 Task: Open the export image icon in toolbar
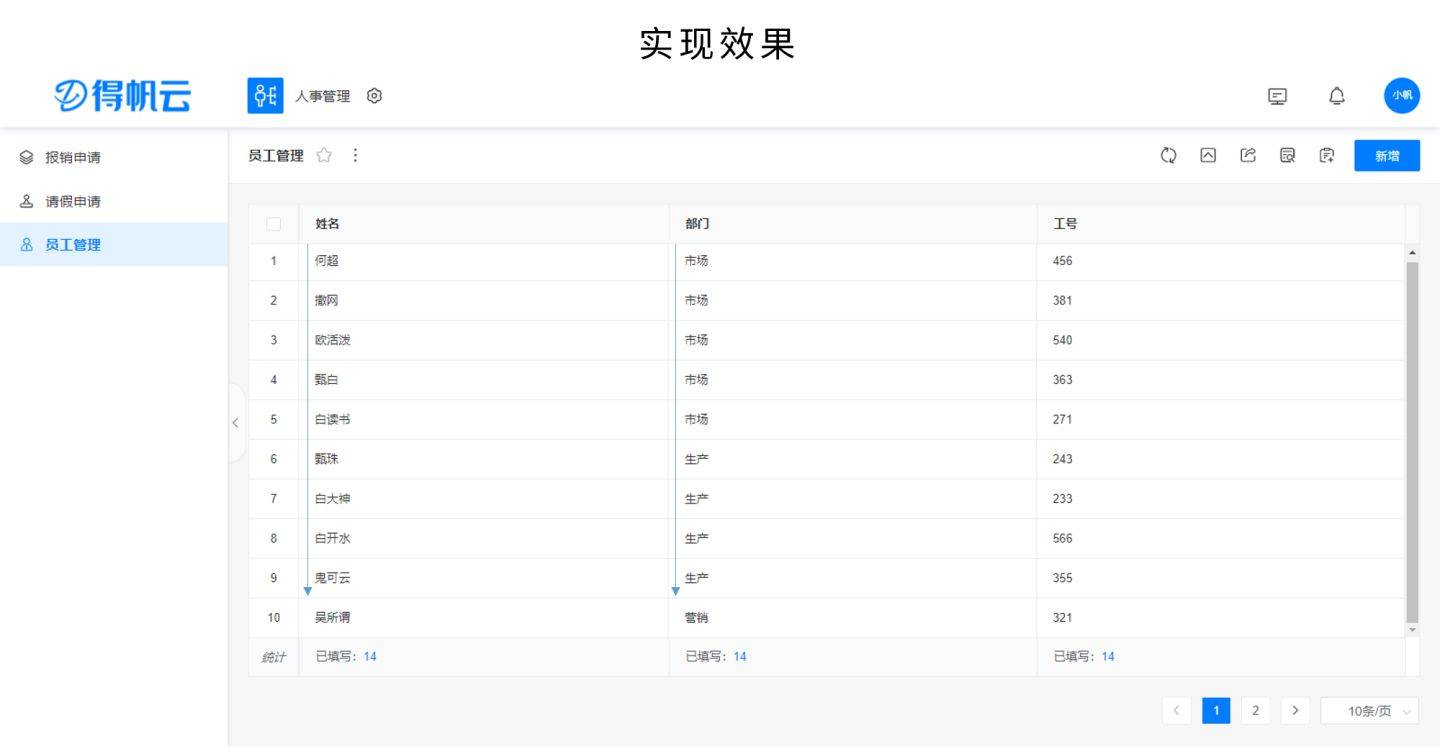(1208, 155)
